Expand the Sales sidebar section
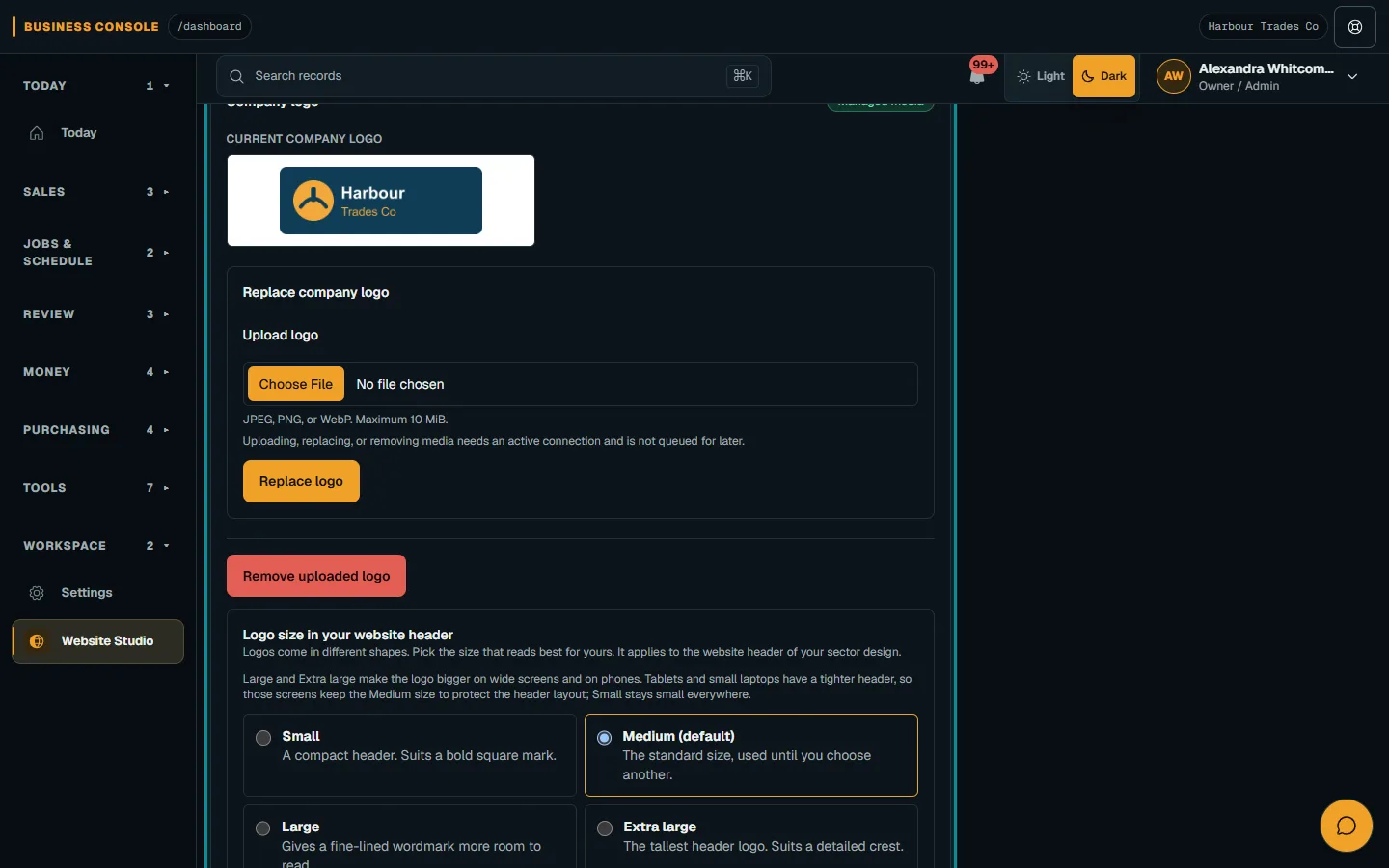The width and height of the screenshot is (1389, 868). [96, 192]
